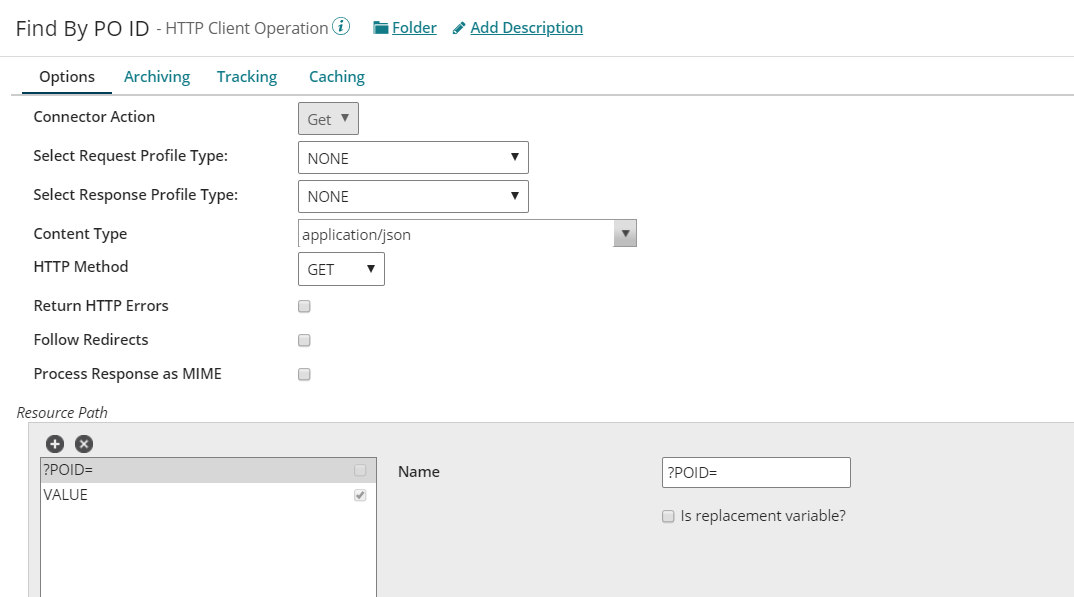This screenshot has width=1074, height=597.
Task: Toggle the Follow Redirects checkbox
Action: pos(305,340)
